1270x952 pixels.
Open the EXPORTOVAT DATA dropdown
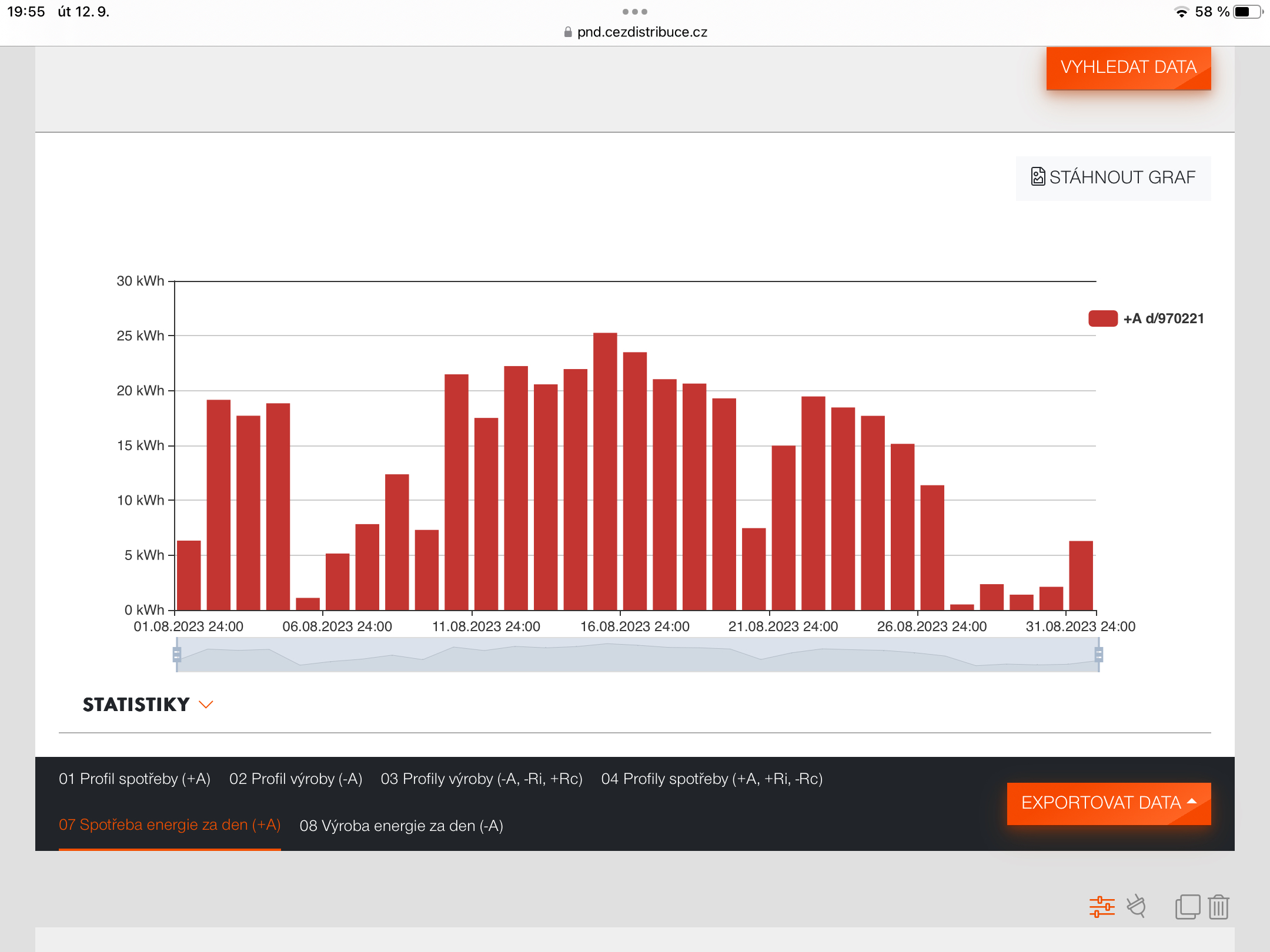pyautogui.click(x=1109, y=803)
